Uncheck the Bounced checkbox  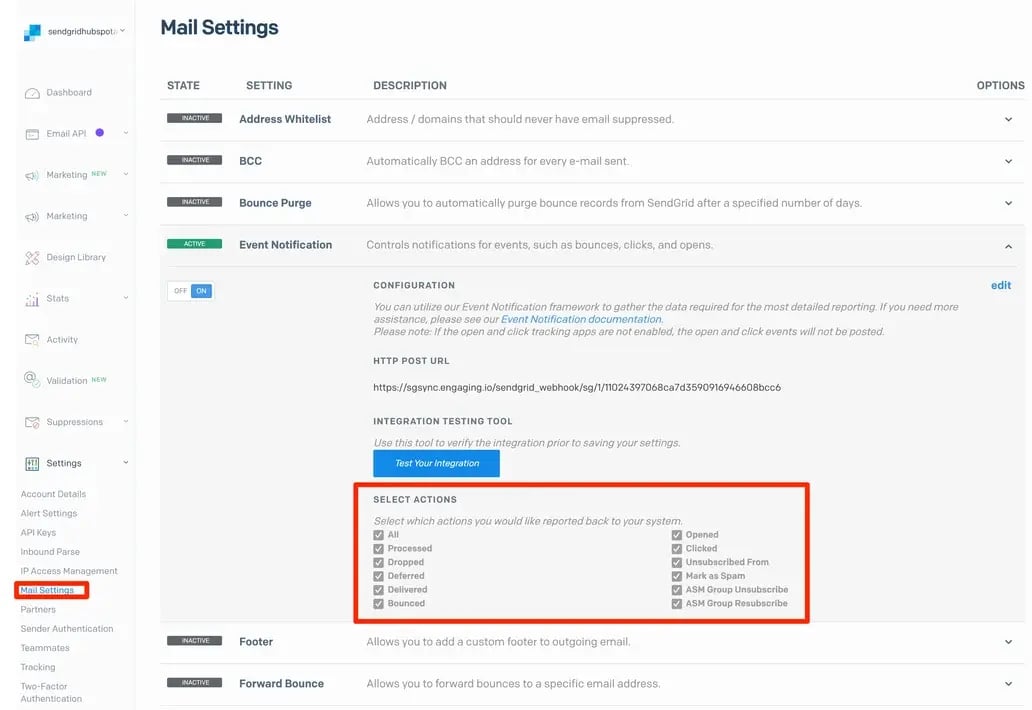(x=379, y=604)
